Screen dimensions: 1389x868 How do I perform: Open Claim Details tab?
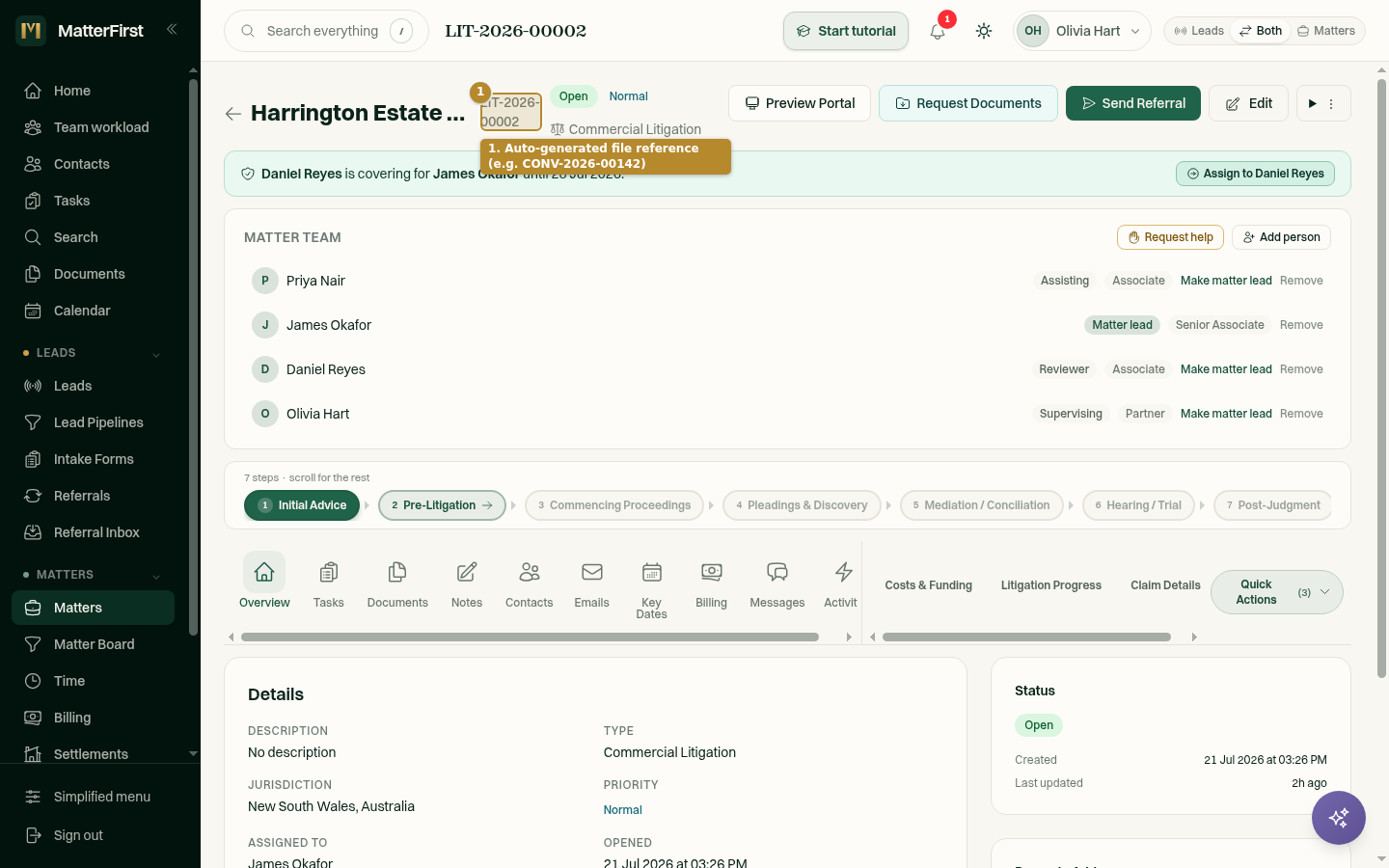pos(1165,585)
